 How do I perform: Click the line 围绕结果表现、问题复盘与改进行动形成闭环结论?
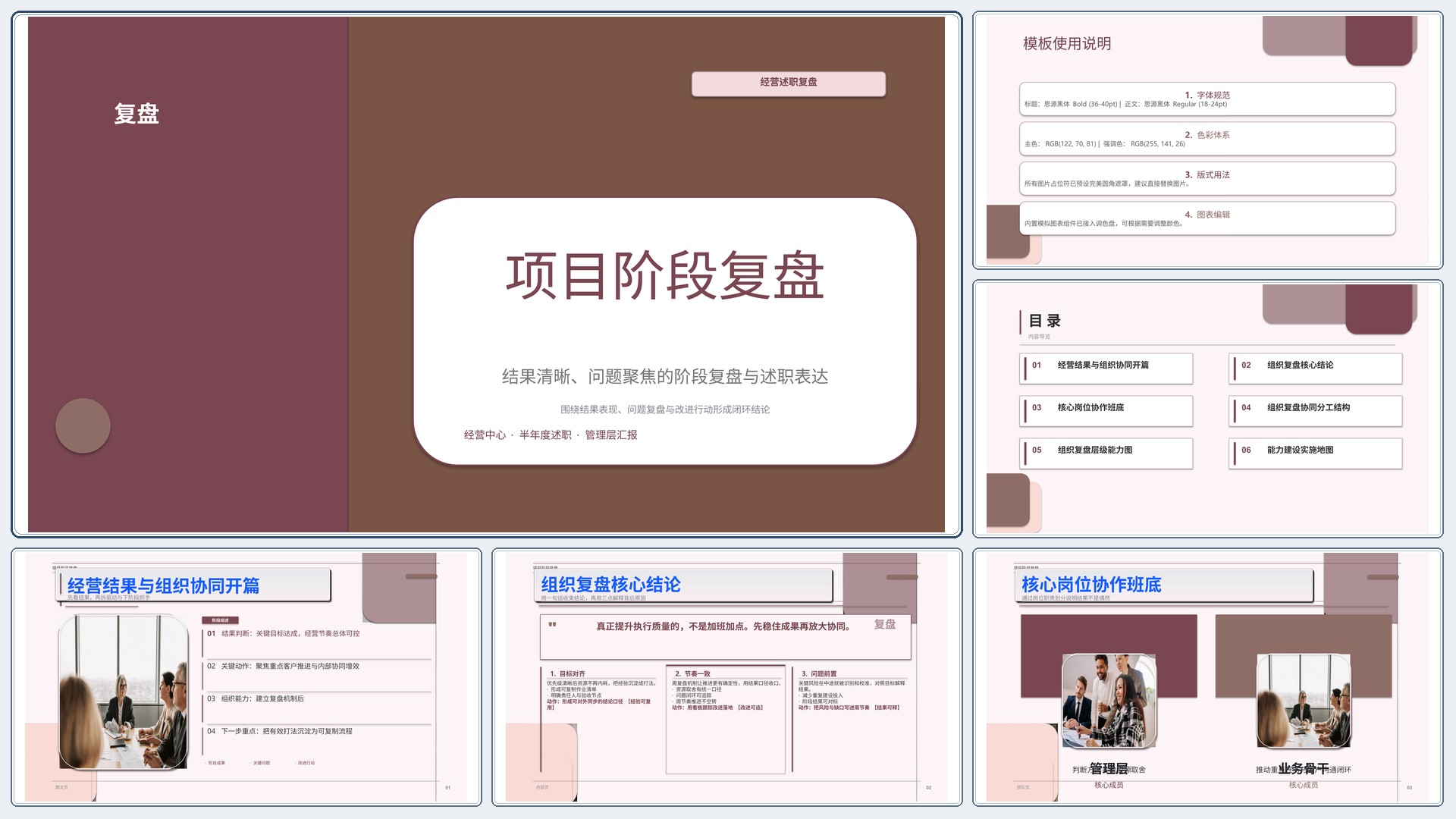[665, 409]
